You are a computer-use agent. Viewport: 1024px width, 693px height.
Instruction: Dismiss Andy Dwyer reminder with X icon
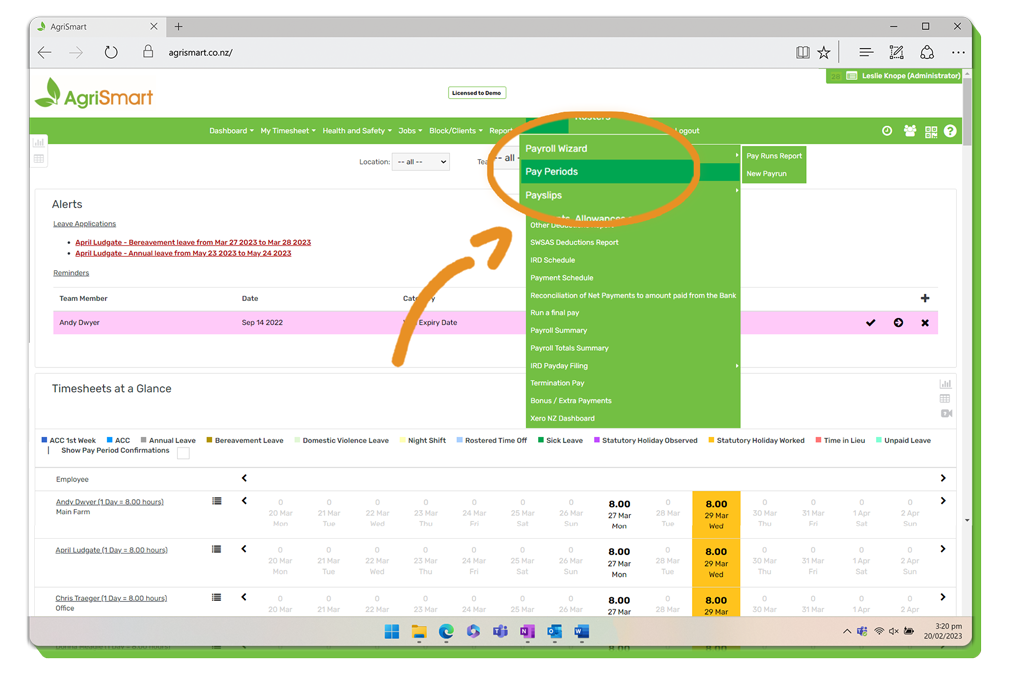[925, 323]
